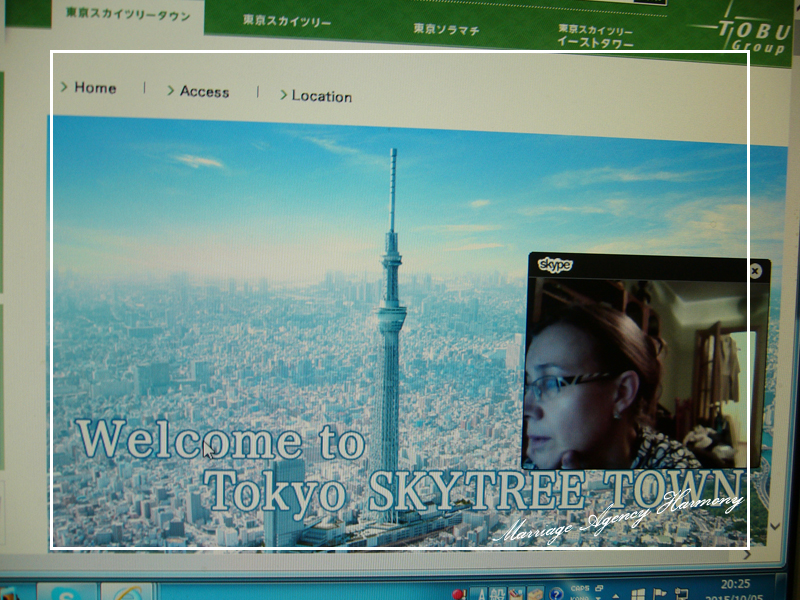
Task: Open the Action Center flag icon
Action: click(659, 594)
